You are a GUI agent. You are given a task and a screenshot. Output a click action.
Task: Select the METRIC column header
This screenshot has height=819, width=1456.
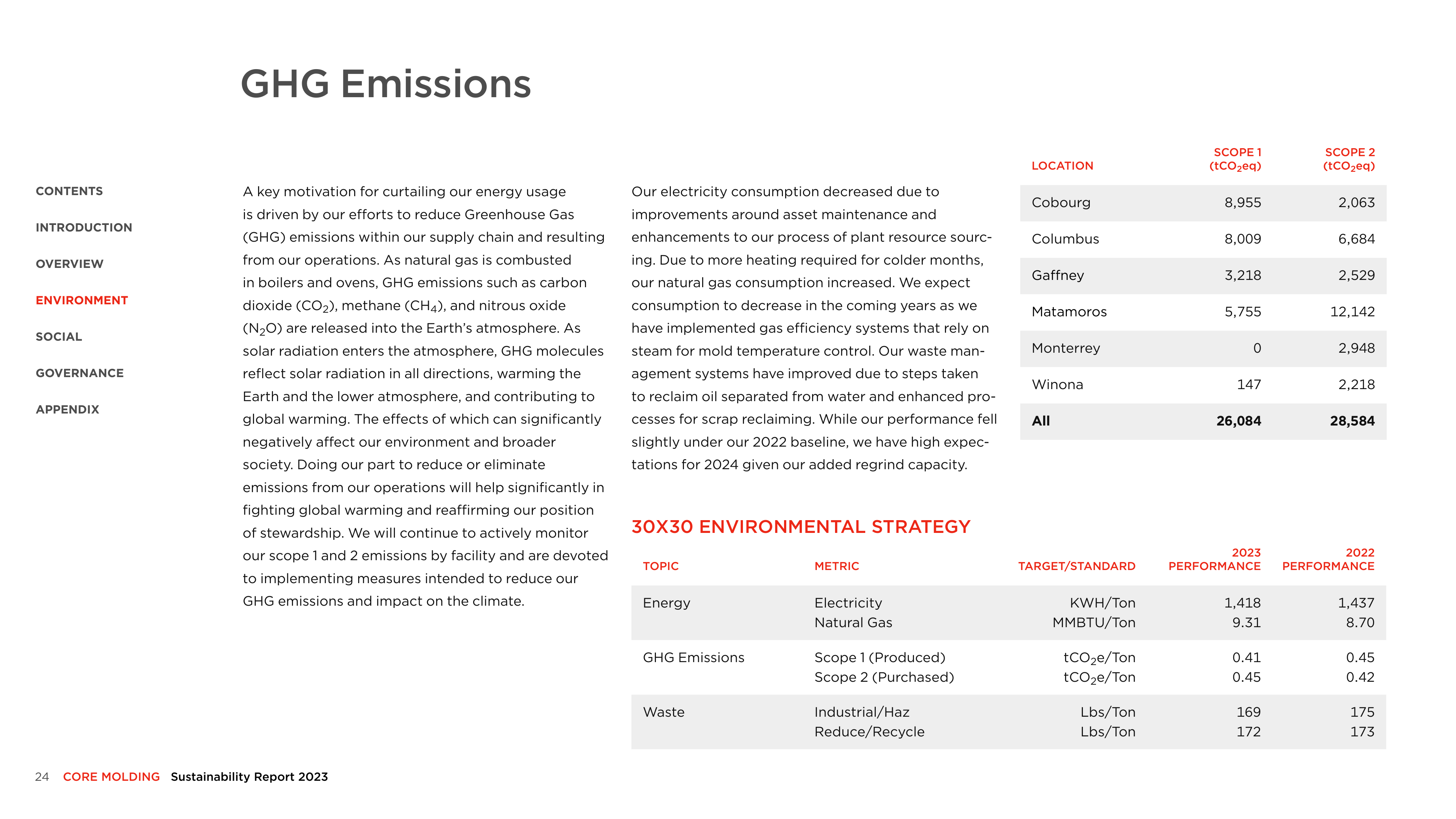tap(836, 566)
